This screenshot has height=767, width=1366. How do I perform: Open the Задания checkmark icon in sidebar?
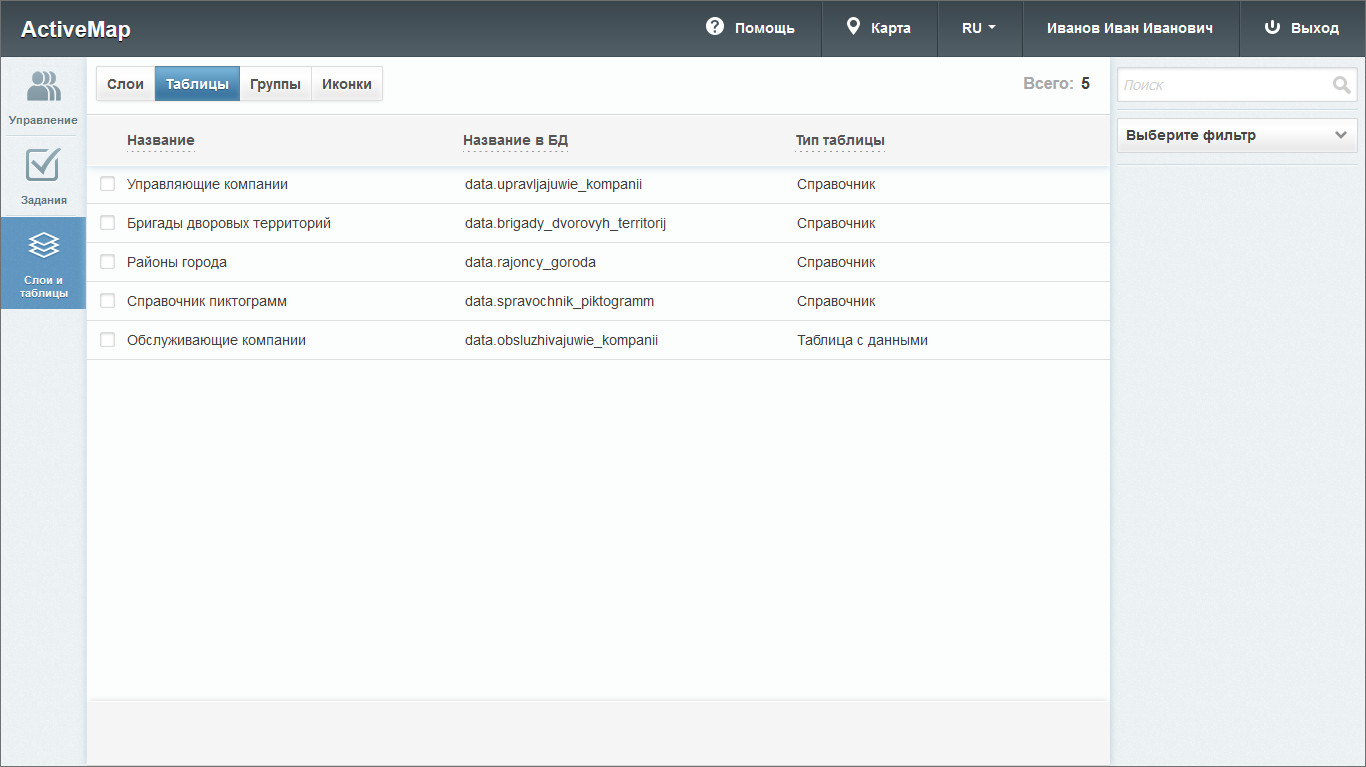point(43,166)
